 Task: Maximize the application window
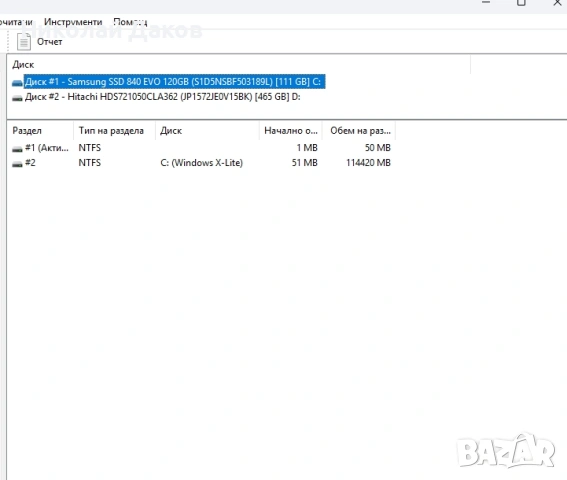(x=521, y=3)
